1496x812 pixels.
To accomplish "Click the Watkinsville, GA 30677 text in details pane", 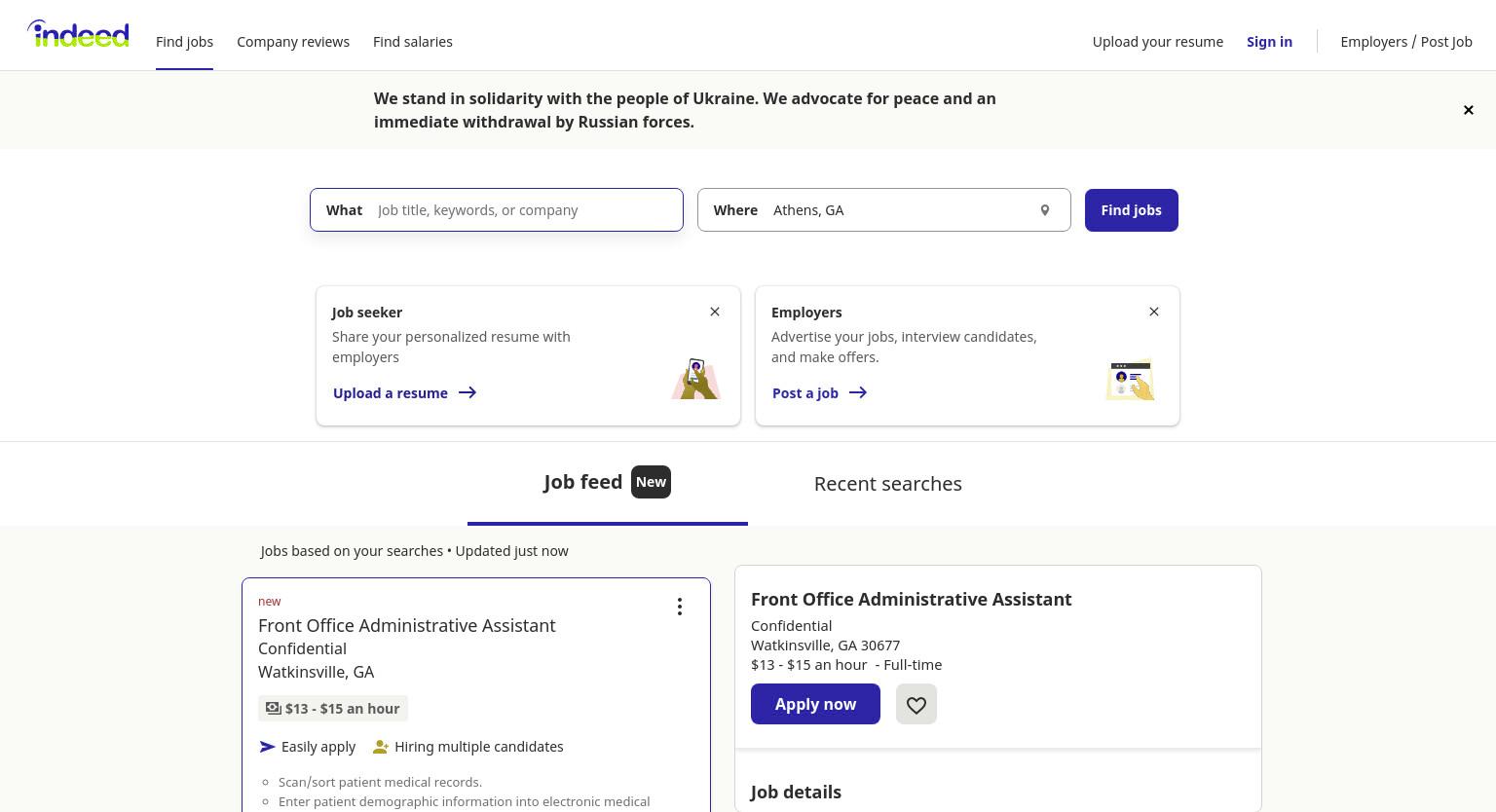I will point(825,646).
